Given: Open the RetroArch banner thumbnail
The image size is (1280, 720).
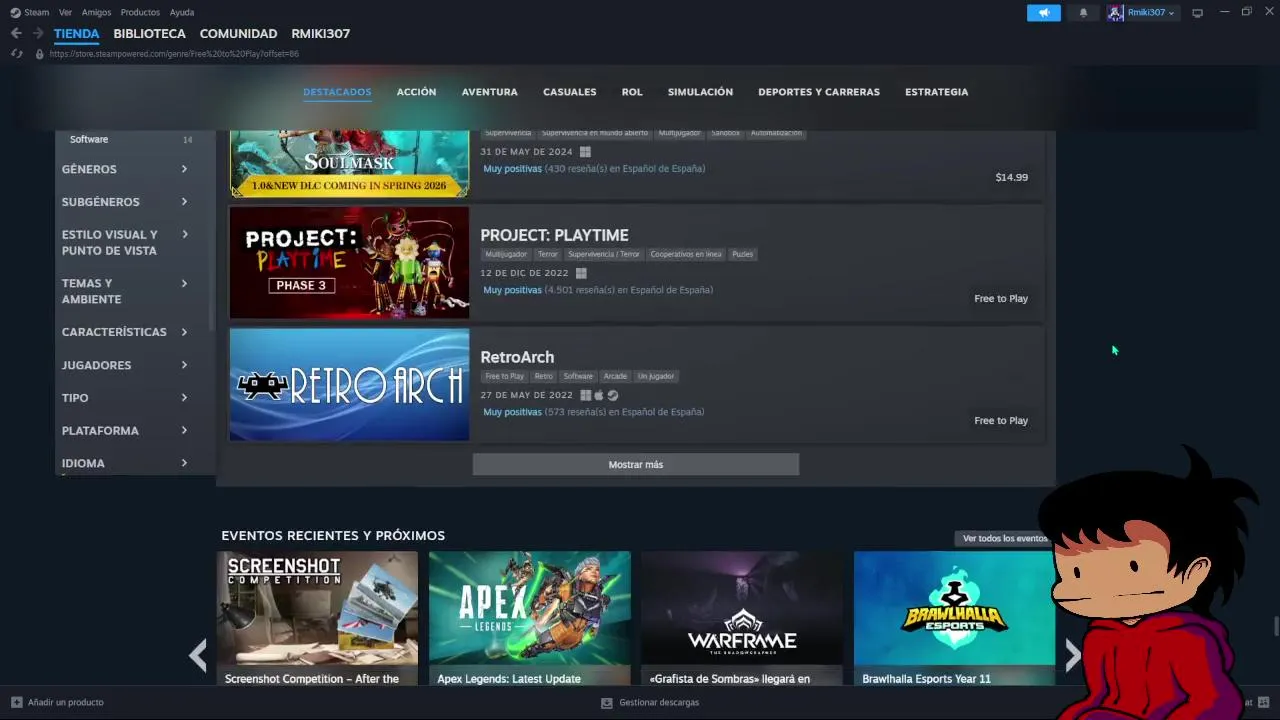Looking at the screenshot, I should click(x=349, y=385).
